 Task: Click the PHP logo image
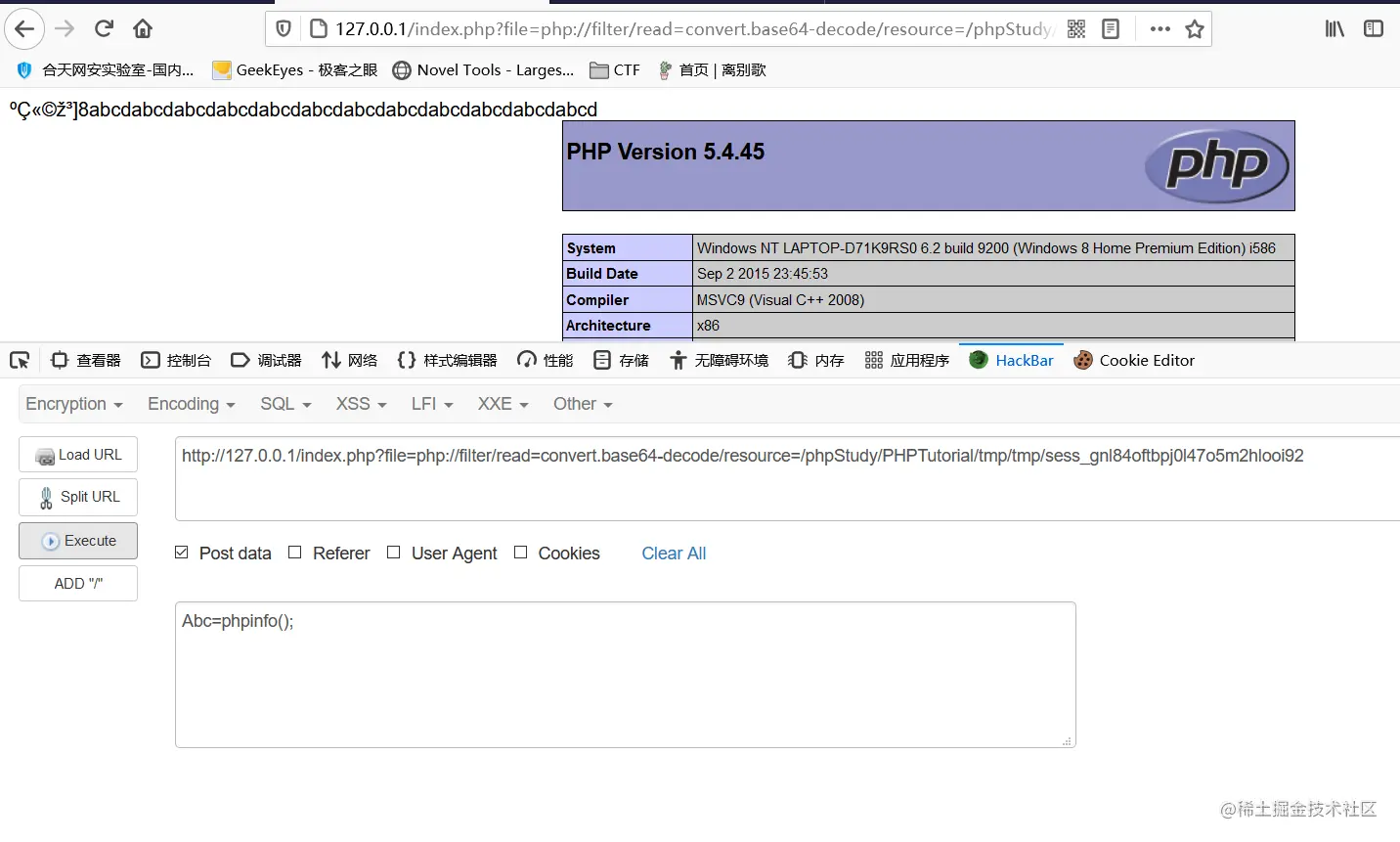tap(1217, 165)
